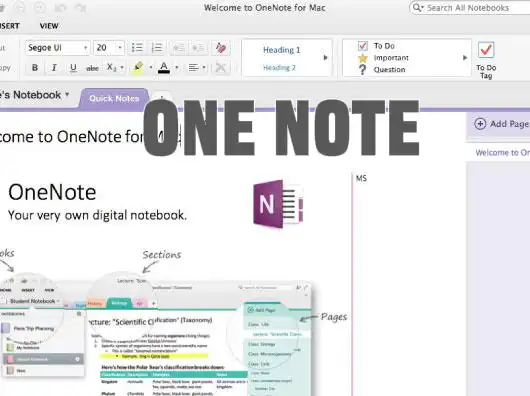
Task: Insert a bulleted list
Action: tap(137, 48)
